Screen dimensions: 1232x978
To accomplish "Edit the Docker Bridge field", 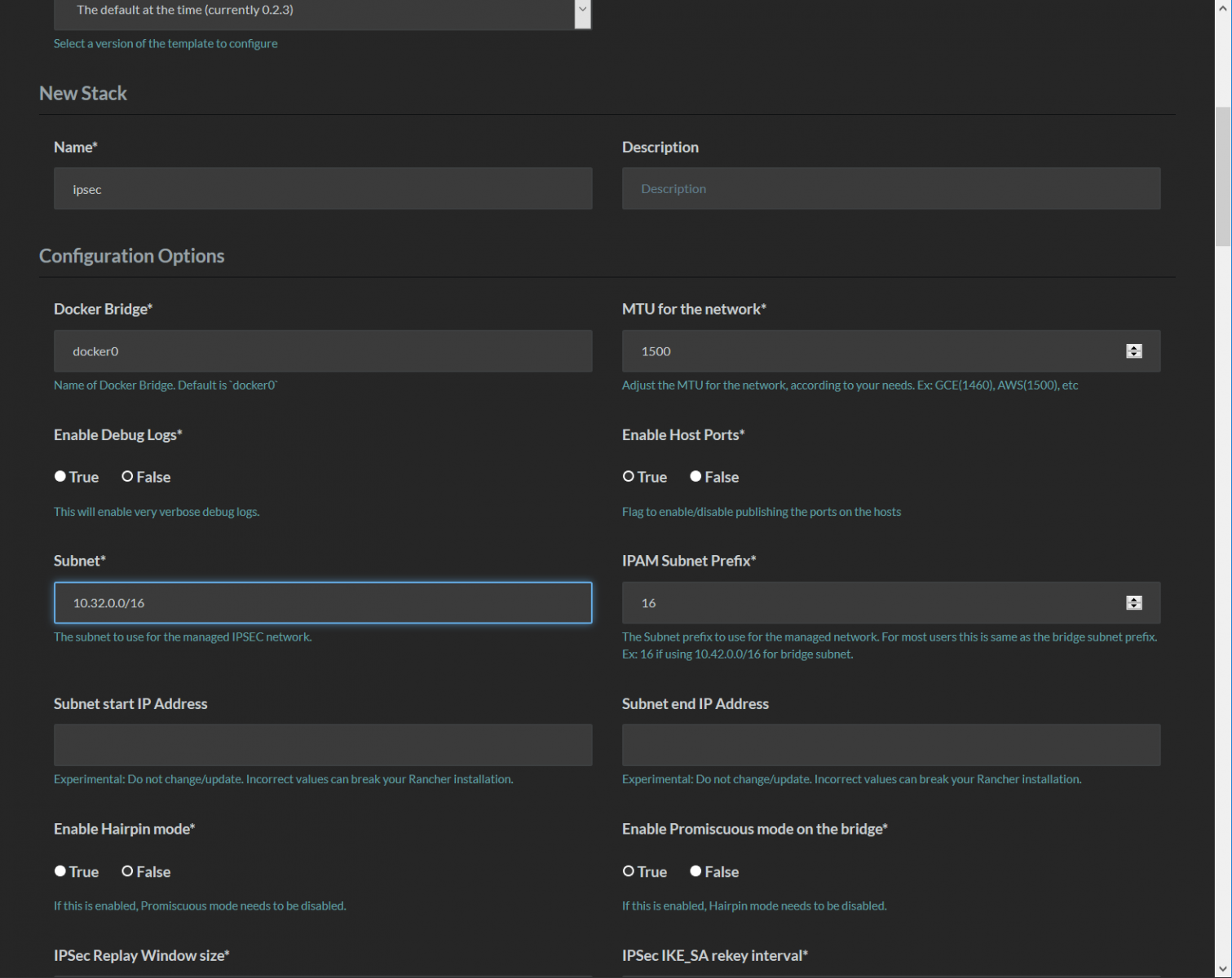I will click(x=323, y=351).
